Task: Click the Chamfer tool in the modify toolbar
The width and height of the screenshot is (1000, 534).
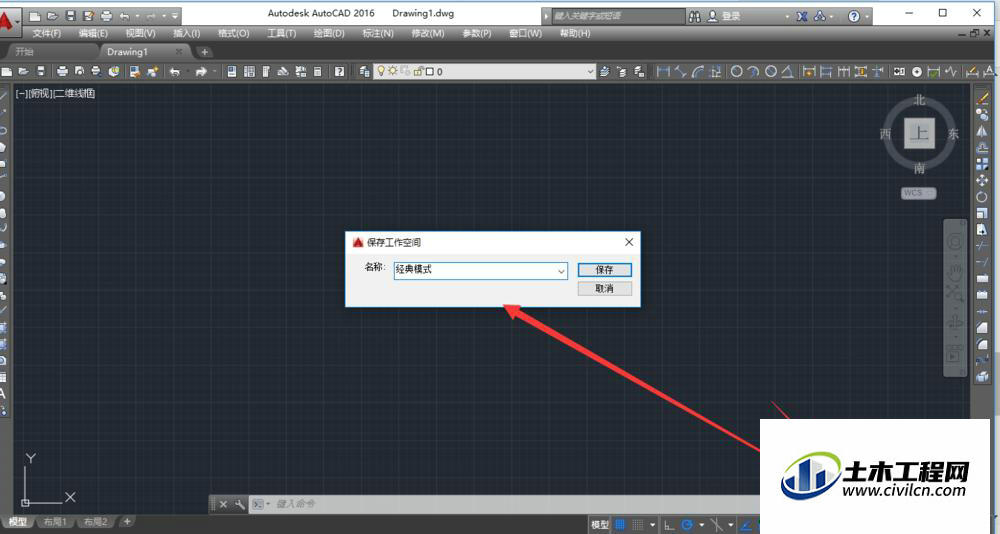Action: 982,327
